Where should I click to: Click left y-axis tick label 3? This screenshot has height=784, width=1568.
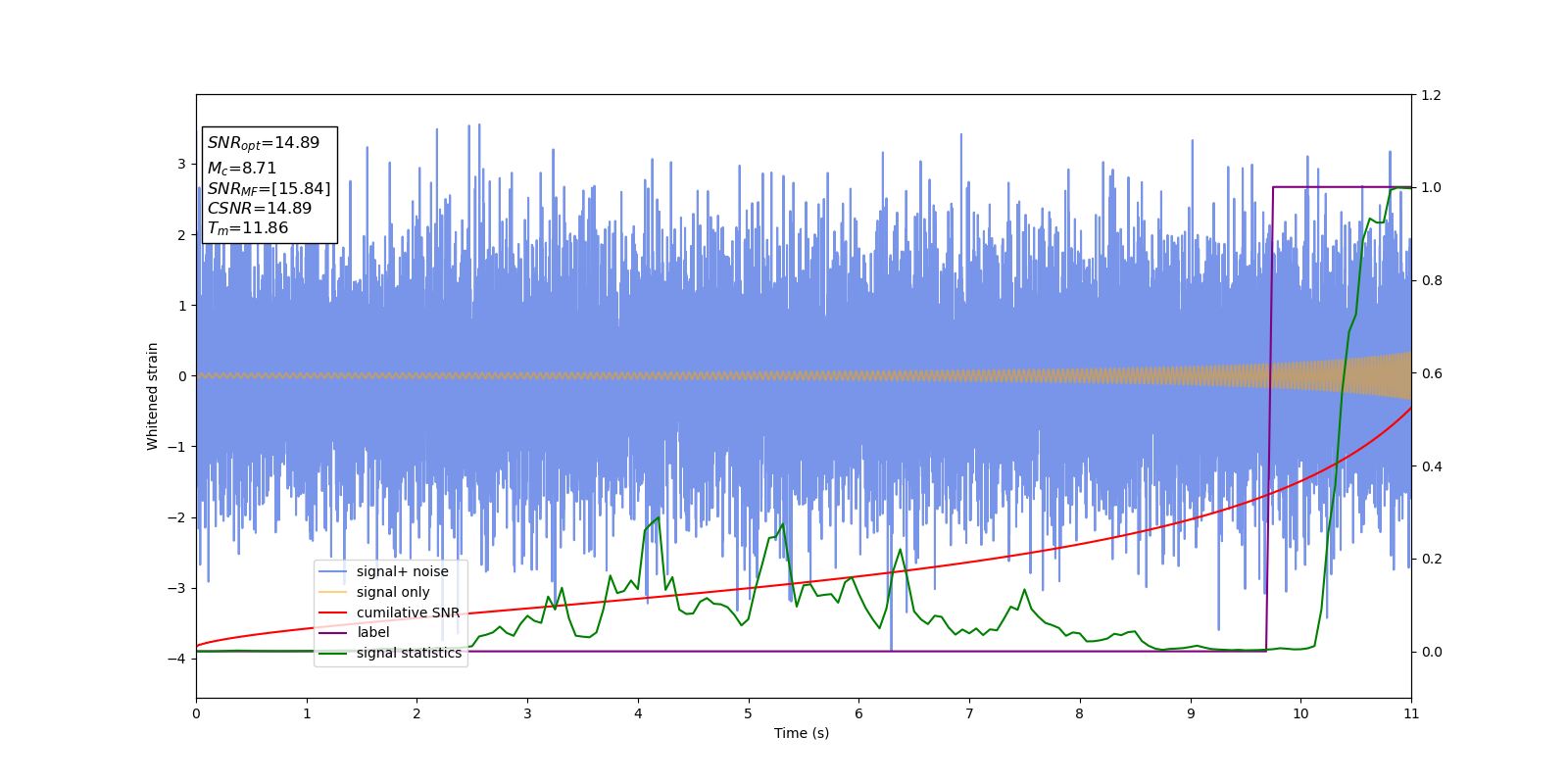click(181, 164)
